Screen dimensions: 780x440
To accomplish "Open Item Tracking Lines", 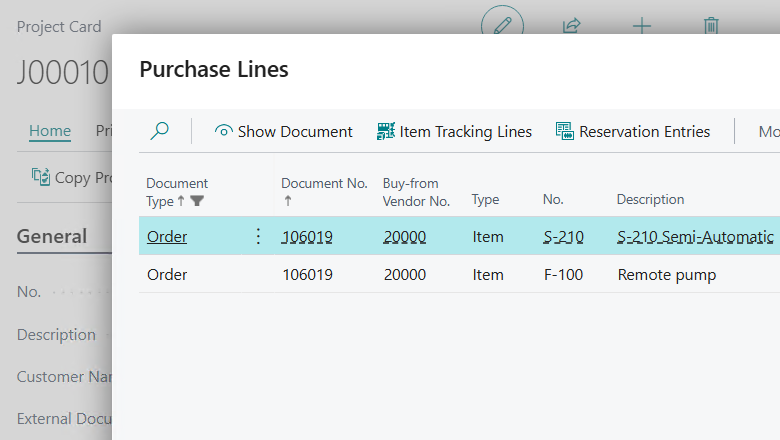I will pos(454,132).
